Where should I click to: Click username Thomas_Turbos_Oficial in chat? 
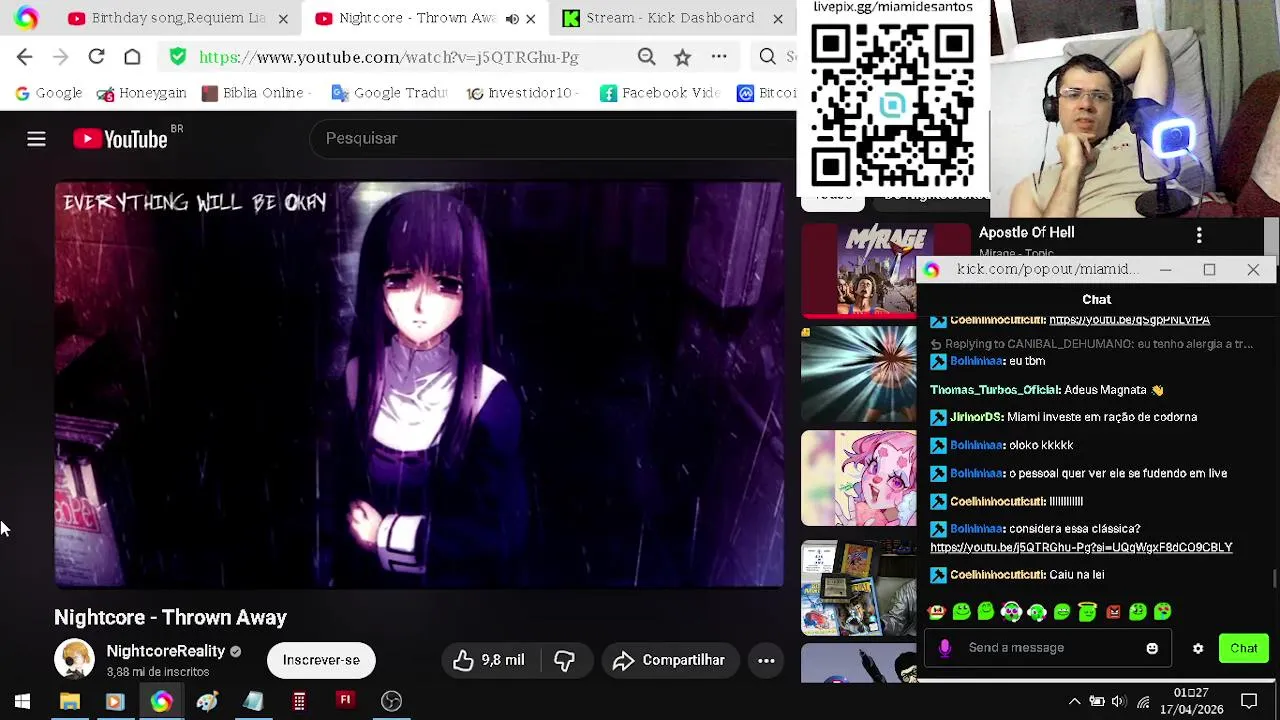tap(995, 390)
